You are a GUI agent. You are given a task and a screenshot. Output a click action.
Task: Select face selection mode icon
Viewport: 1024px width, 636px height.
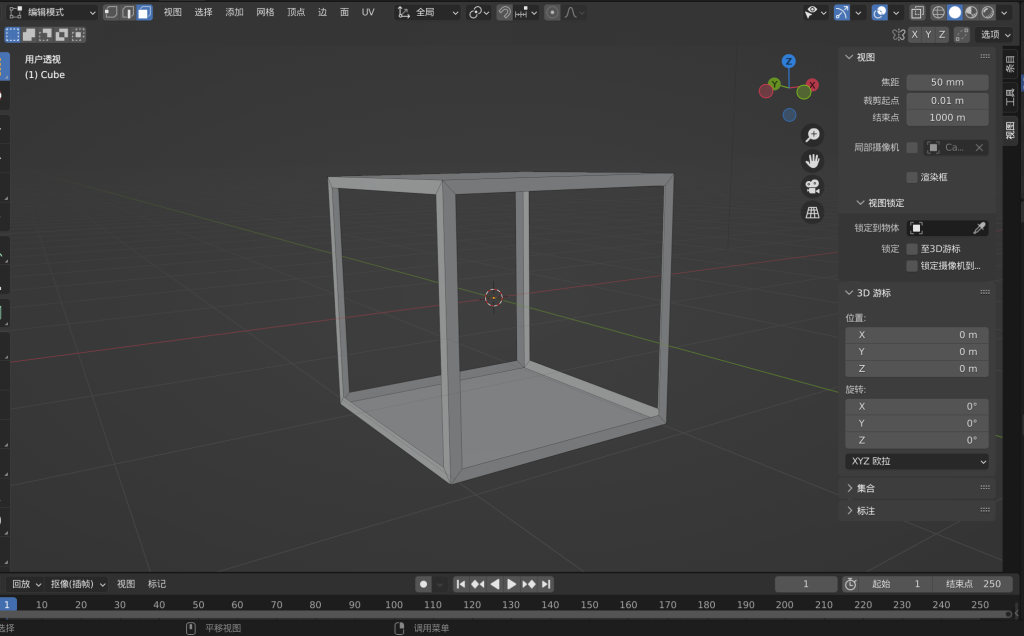pos(145,12)
